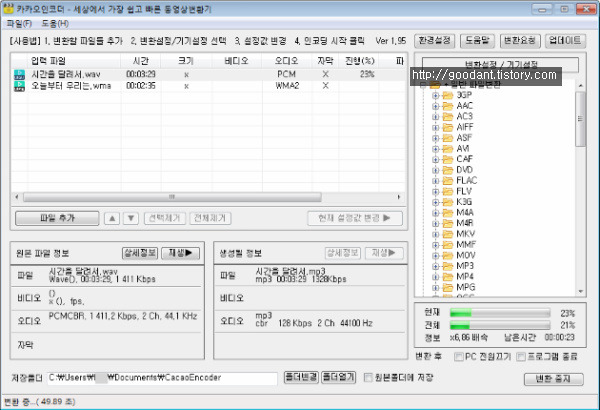
Task: Click the FLV folder icon
Action: [448, 191]
